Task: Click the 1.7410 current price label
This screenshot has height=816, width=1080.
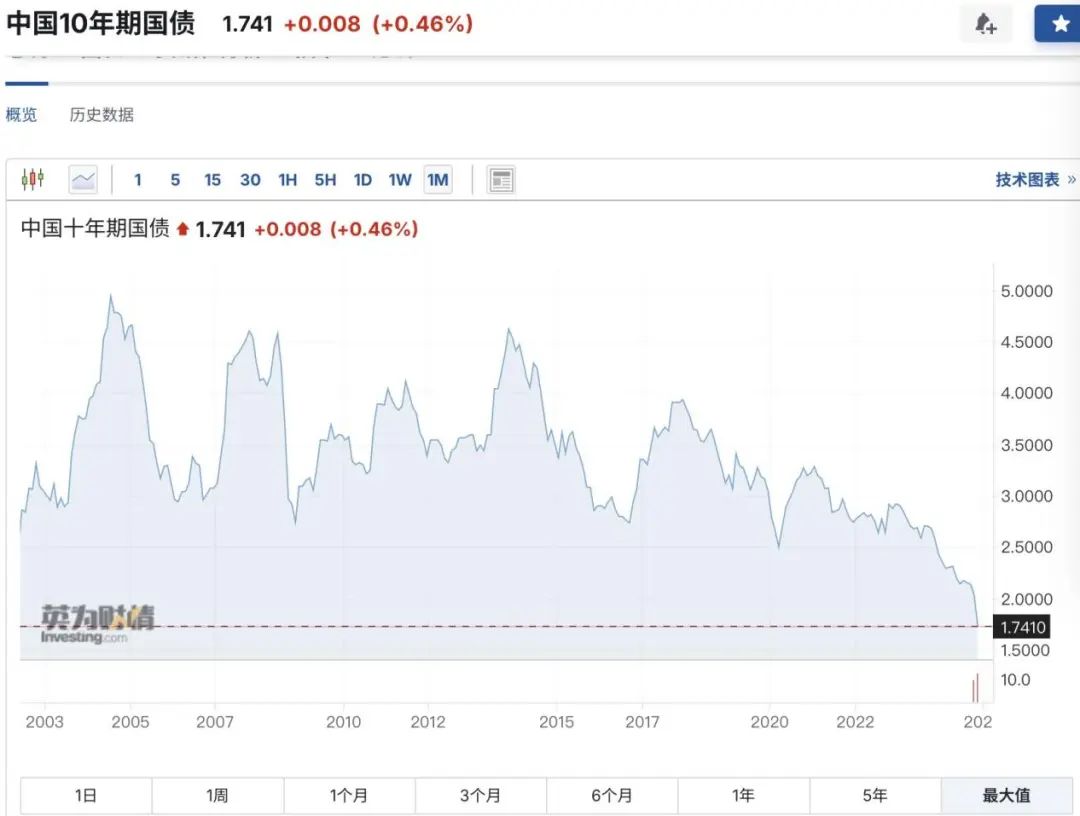Action: point(1021,627)
